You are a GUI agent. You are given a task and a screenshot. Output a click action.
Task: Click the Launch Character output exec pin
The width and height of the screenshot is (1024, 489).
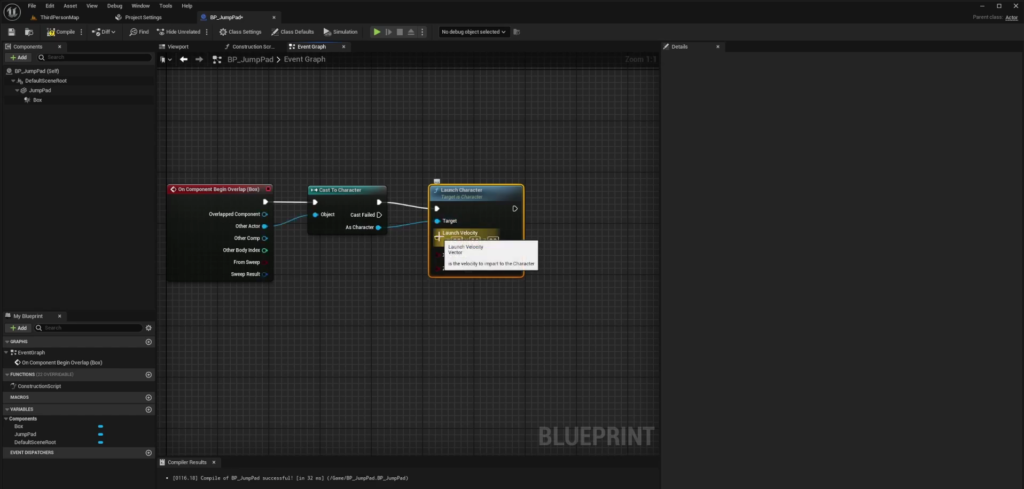[515, 209]
